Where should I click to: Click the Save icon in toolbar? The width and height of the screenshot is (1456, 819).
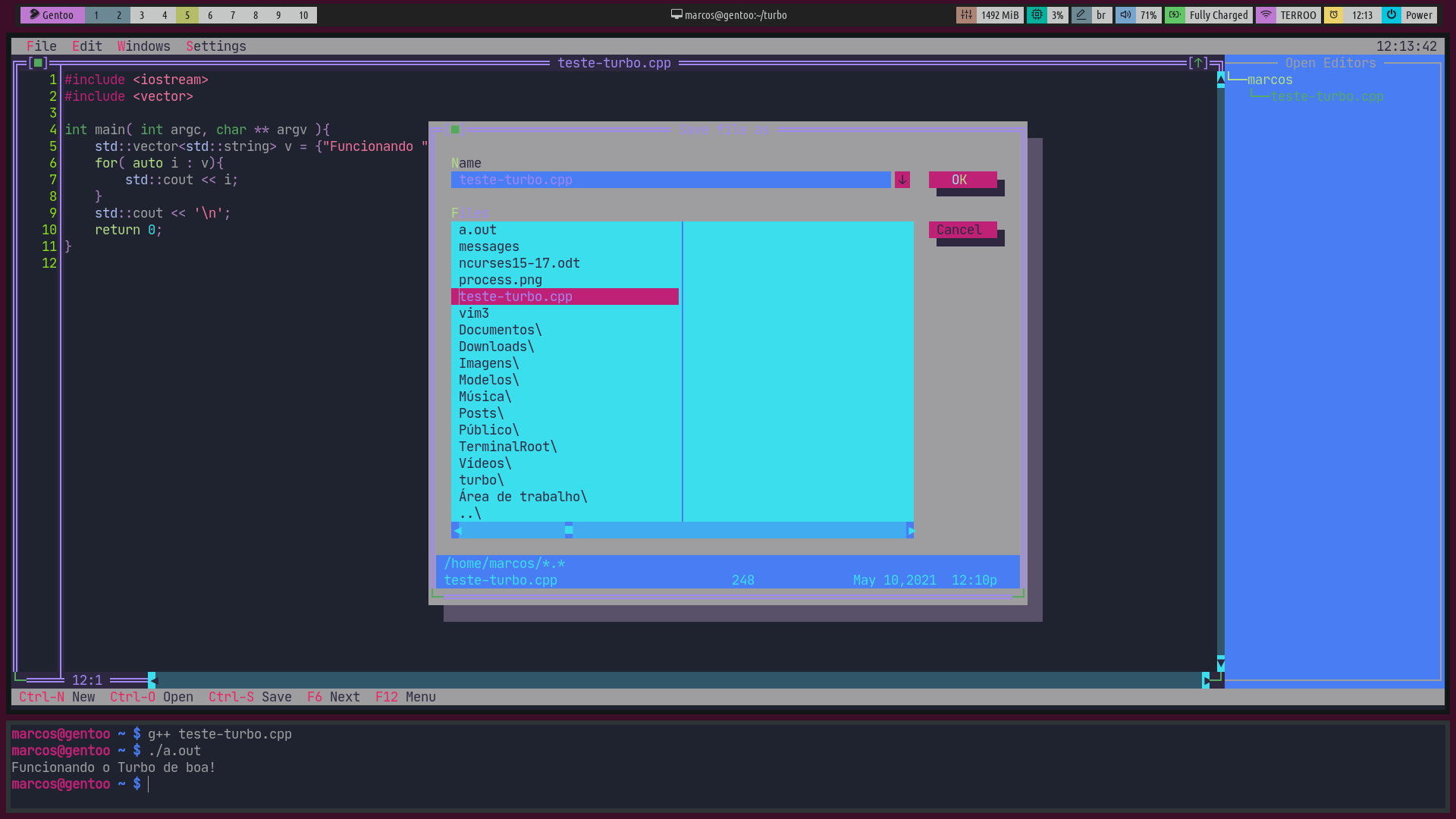point(275,697)
